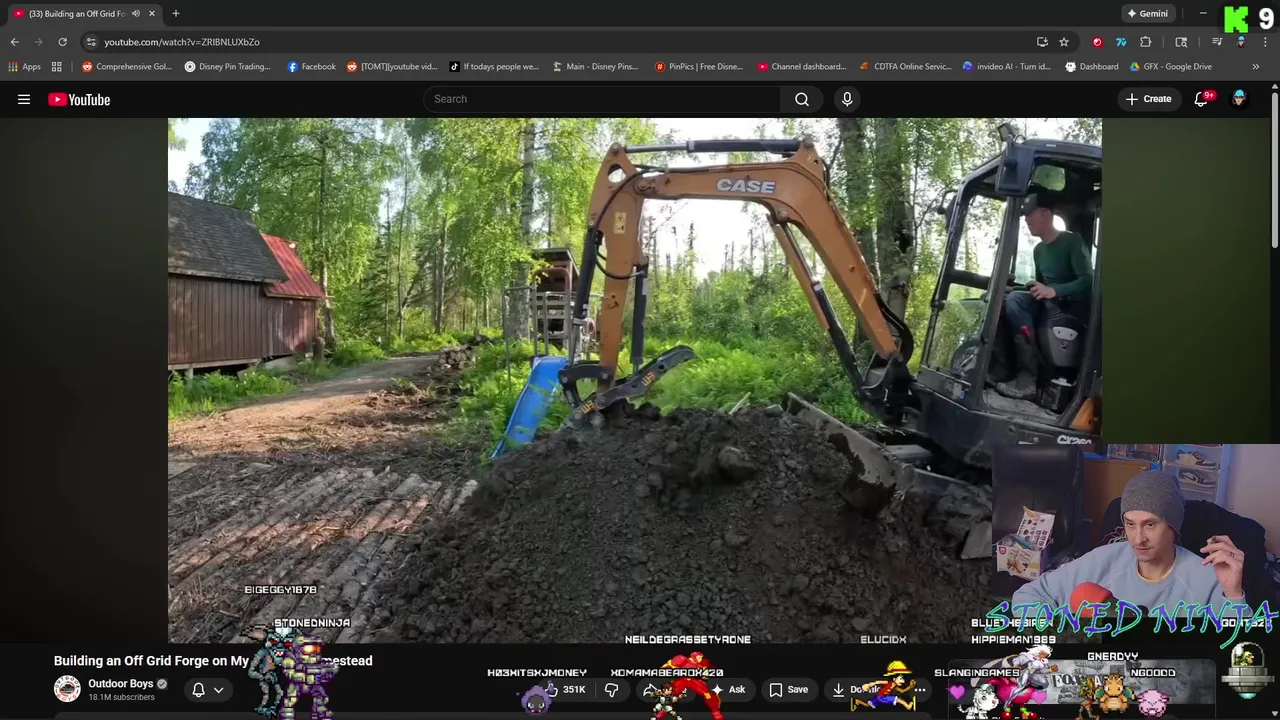Open CDTFA Online Servic... bookmark
The height and width of the screenshot is (720, 1280).
[906, 67]
